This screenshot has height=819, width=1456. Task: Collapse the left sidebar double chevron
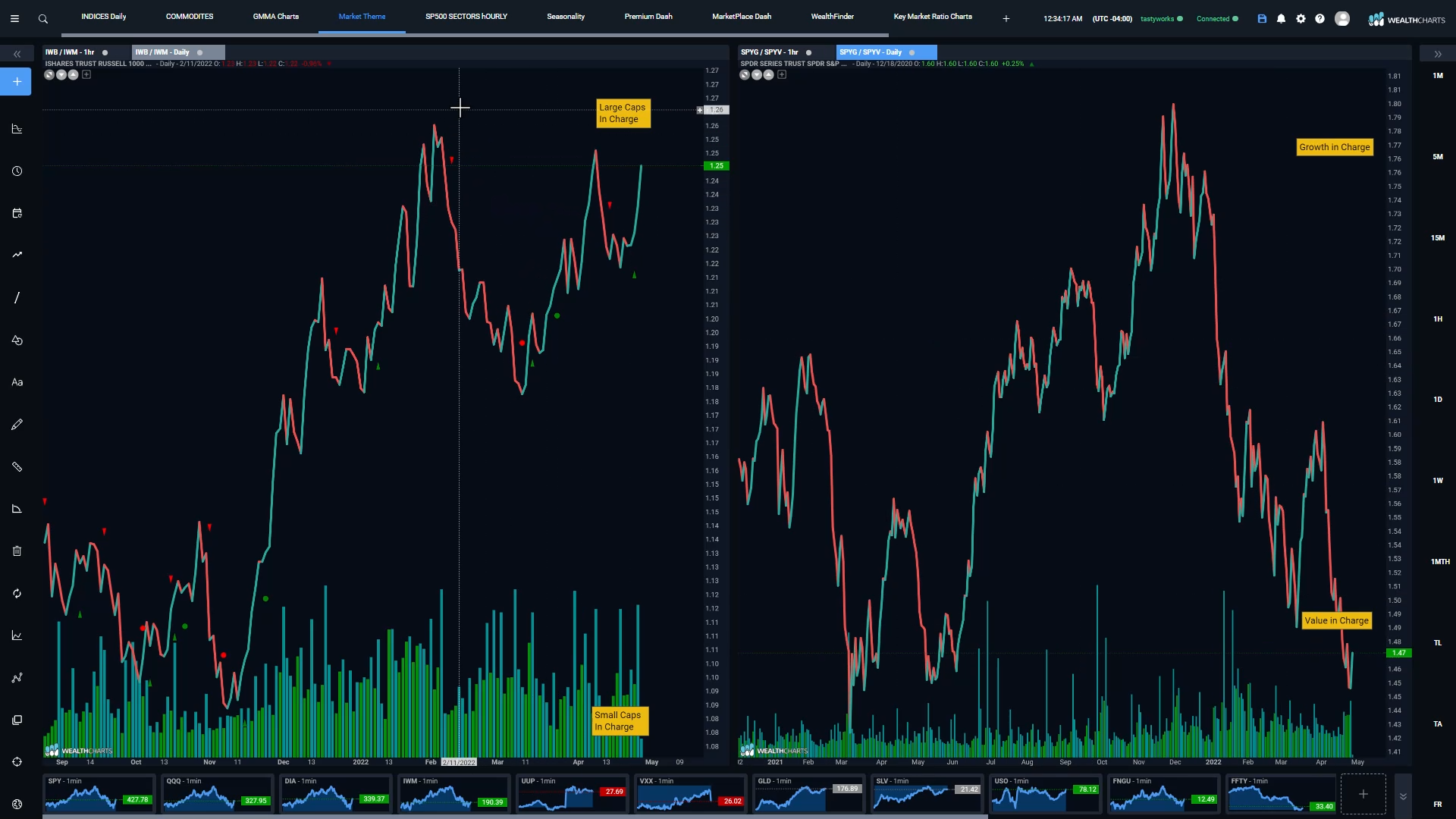[17, 54]
